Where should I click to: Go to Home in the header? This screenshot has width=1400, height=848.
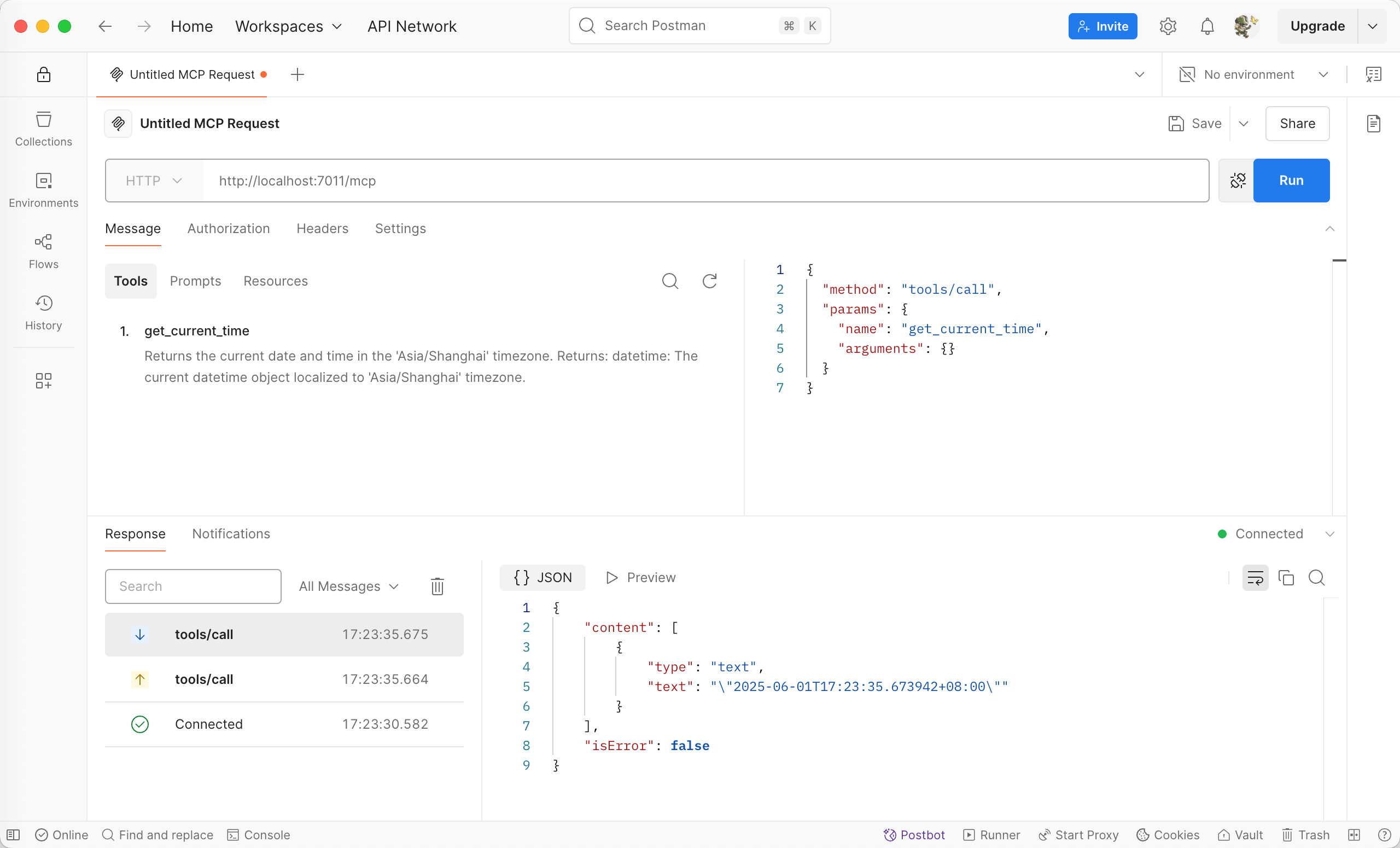tap(191, 26)
